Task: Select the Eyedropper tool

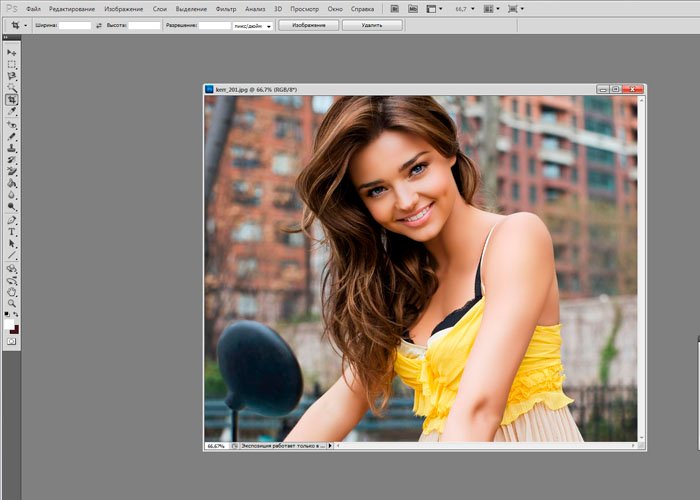Action: [12, 111]
